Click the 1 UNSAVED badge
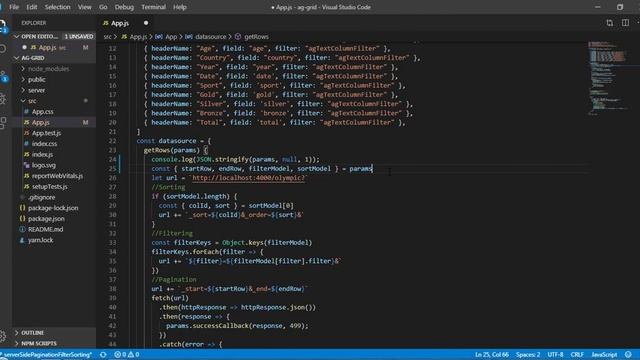The image size is (640, 360). 79,36
